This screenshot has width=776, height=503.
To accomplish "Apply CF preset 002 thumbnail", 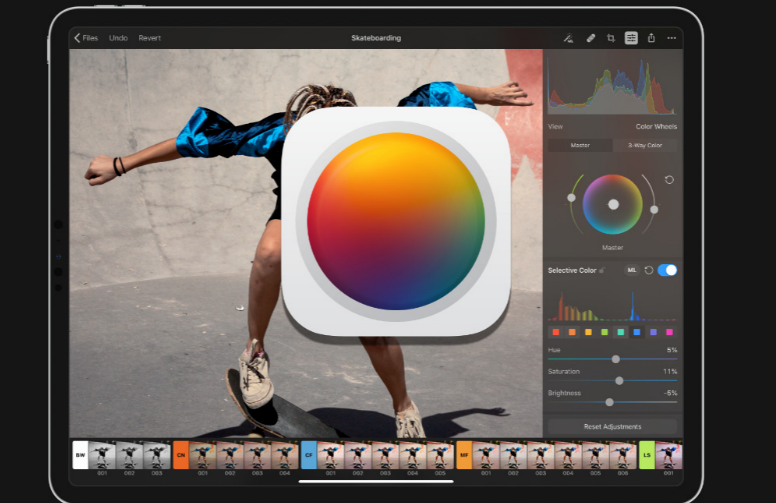I will (358, 455).
